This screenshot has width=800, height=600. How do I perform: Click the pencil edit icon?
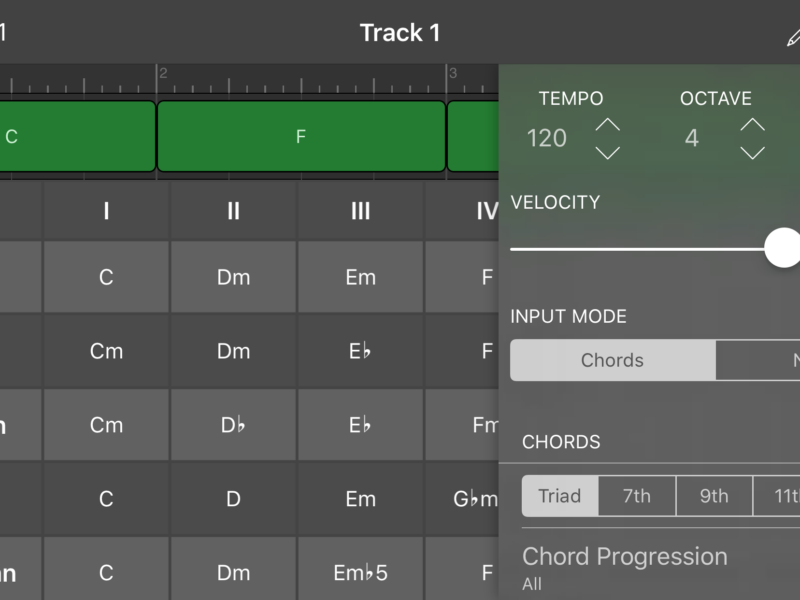point(793,36)
